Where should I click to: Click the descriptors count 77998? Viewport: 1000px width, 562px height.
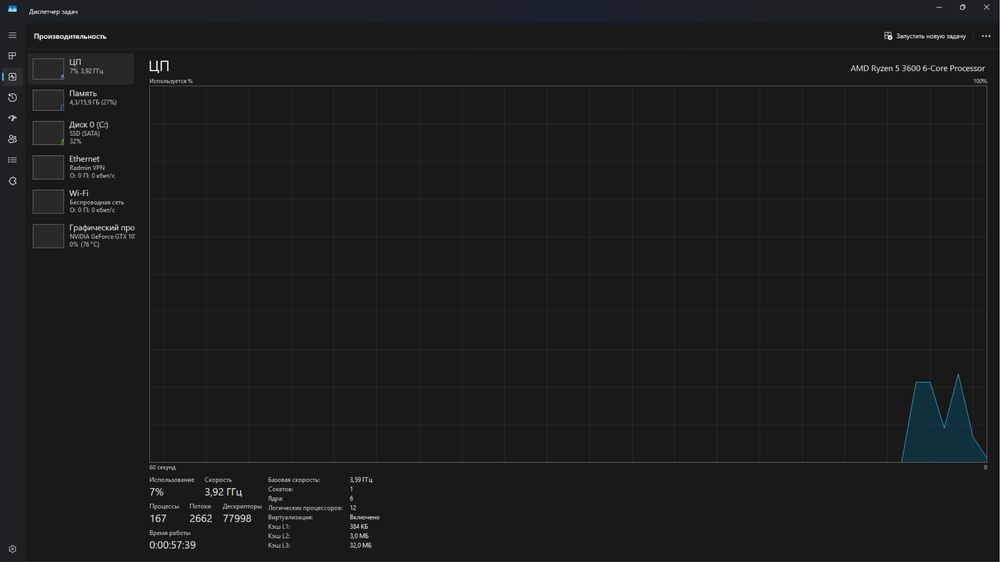click(237, 519)
